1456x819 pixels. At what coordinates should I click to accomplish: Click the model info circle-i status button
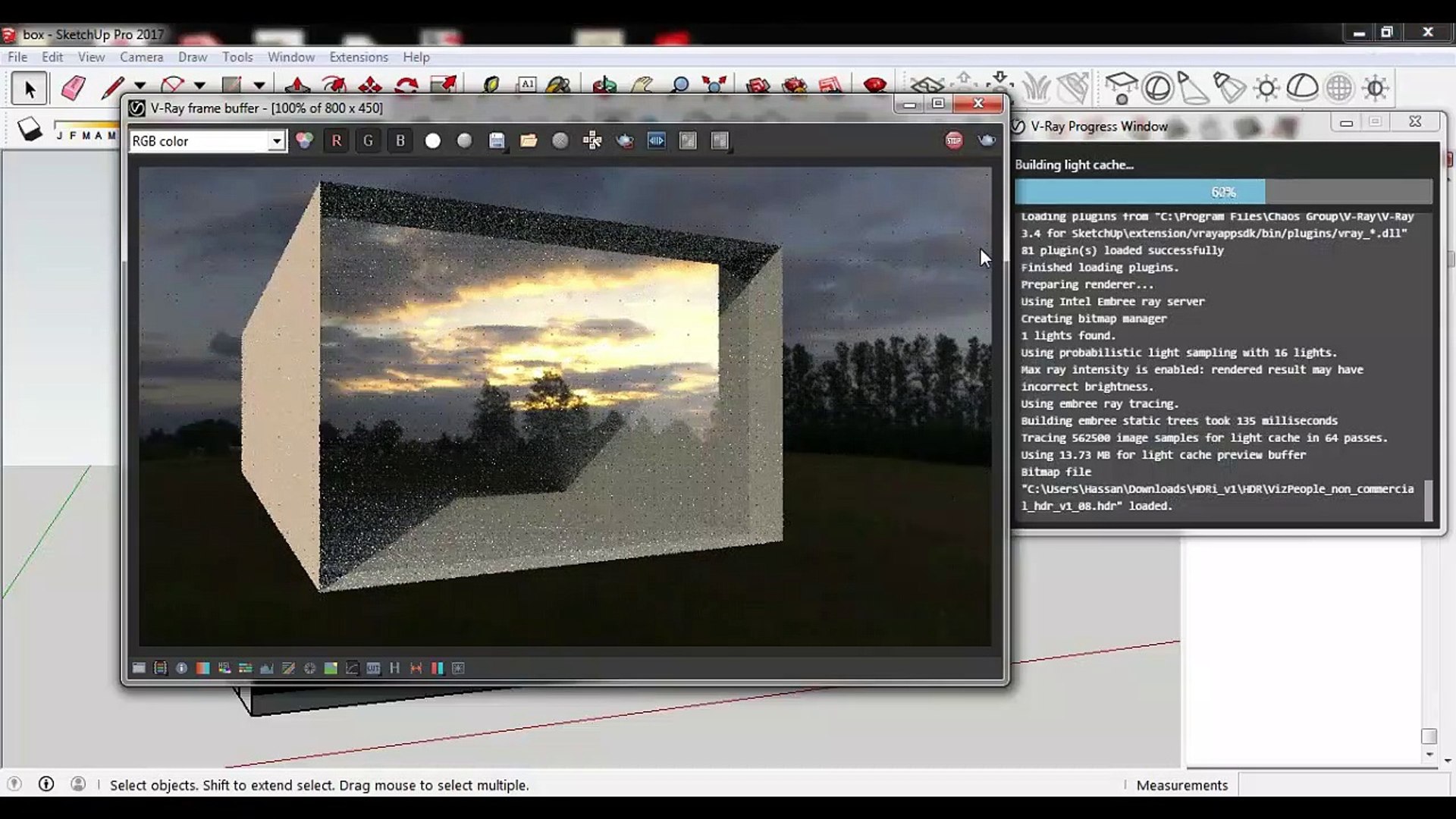[46, 784]
